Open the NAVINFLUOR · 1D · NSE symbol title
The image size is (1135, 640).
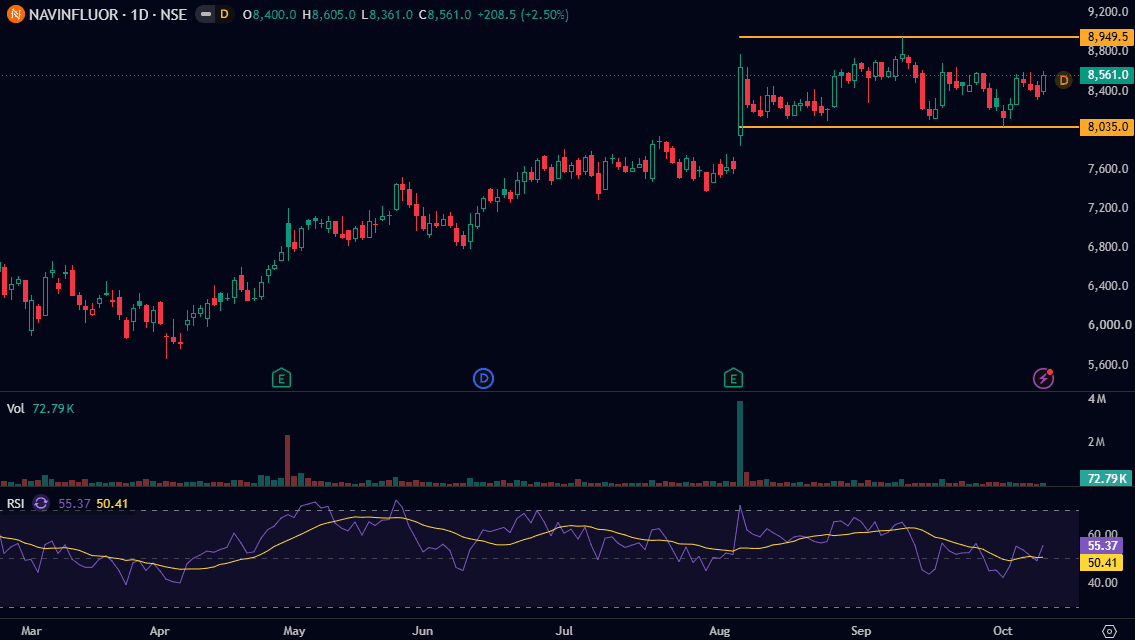tap(108, 14)
